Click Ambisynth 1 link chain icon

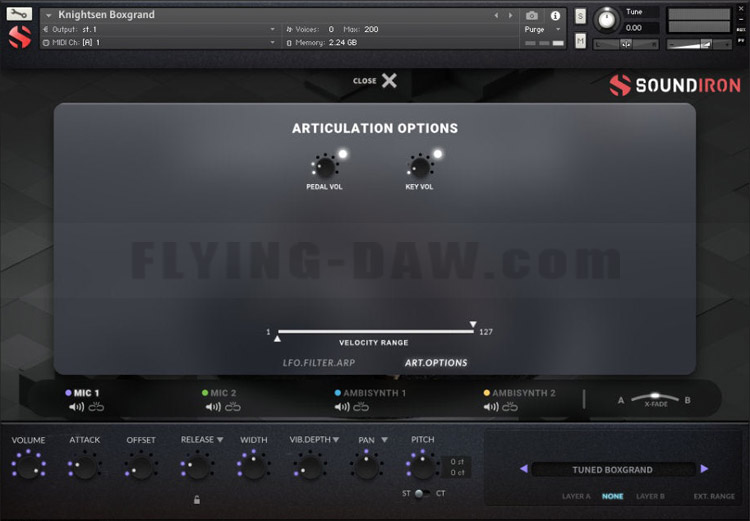(x=361, y=407)
